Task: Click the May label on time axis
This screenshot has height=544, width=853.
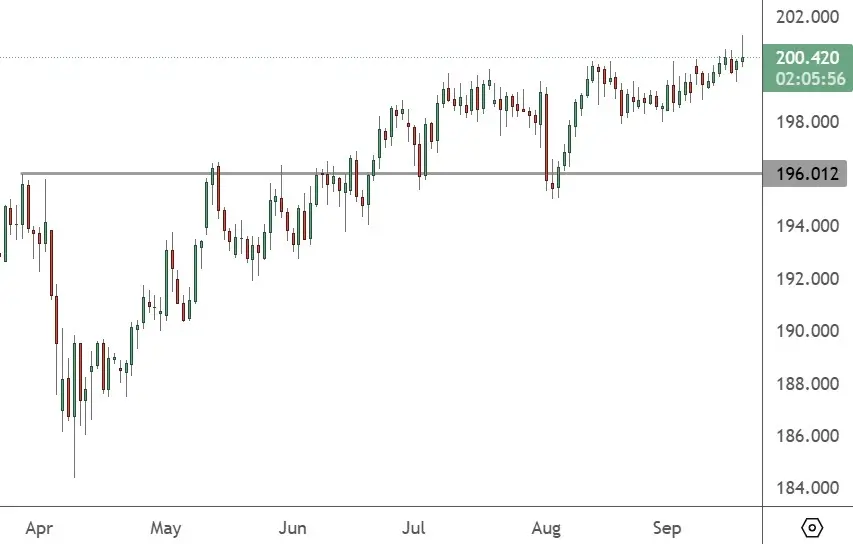Action: (x=166, y=526)
